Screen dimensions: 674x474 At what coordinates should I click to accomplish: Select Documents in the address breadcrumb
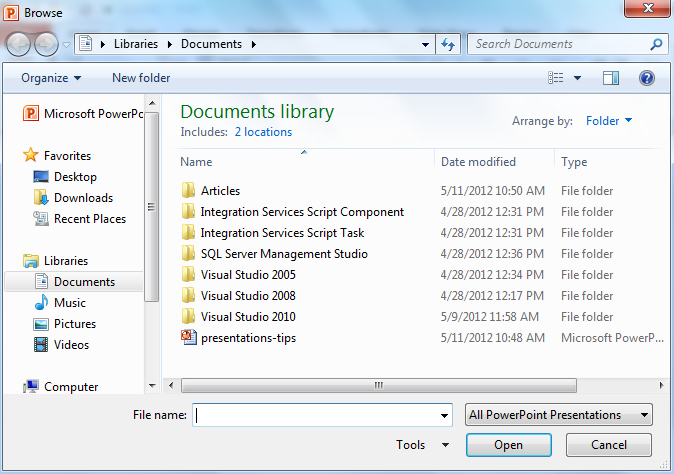211,44
